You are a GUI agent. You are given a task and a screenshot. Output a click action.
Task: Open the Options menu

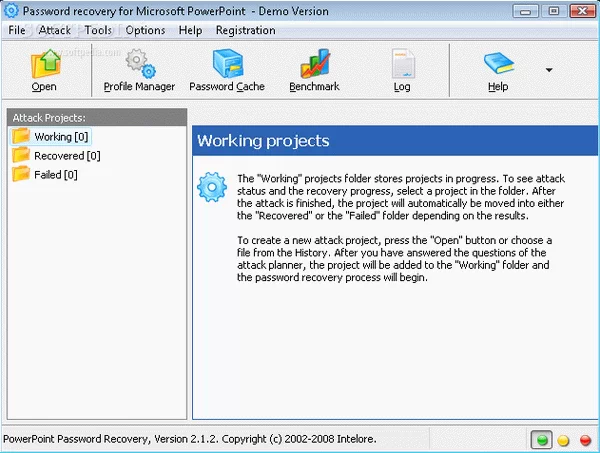[145, 30]
